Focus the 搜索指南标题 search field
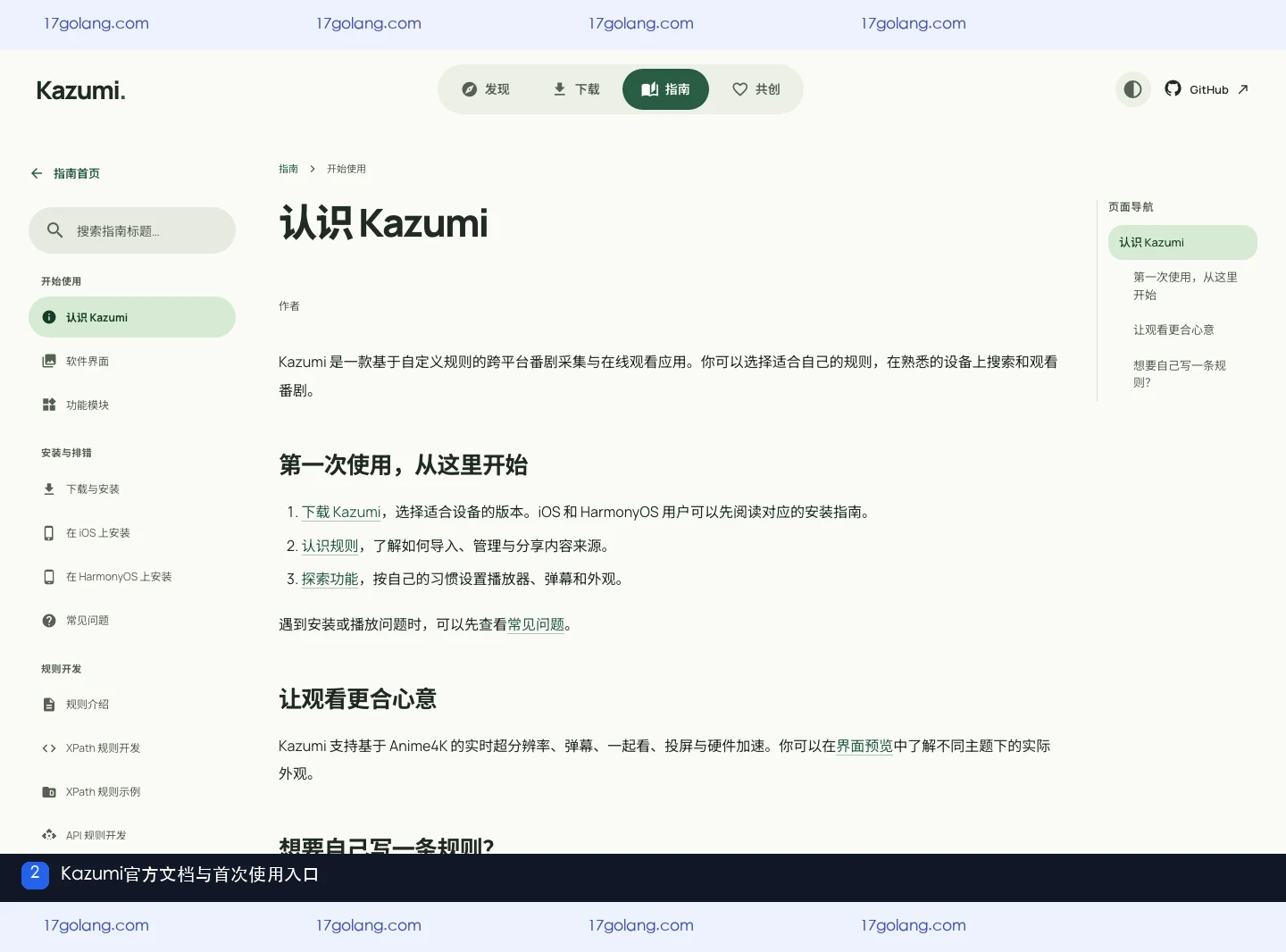1286x952 pixels. click(x=132, y=230)
